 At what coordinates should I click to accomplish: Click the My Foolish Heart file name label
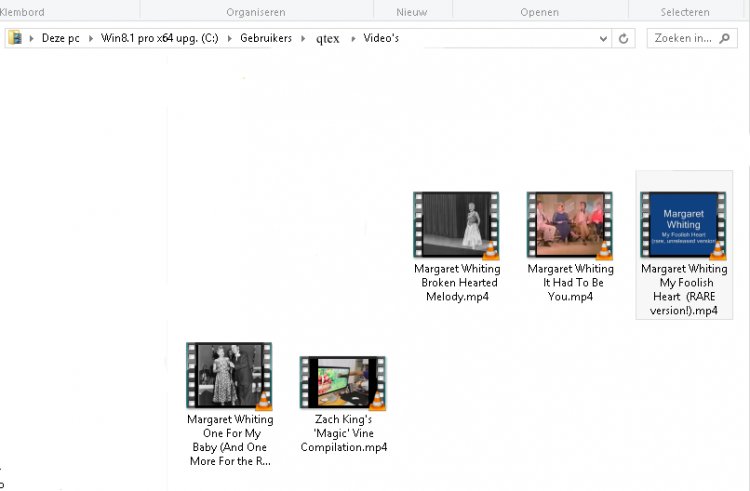684,290
